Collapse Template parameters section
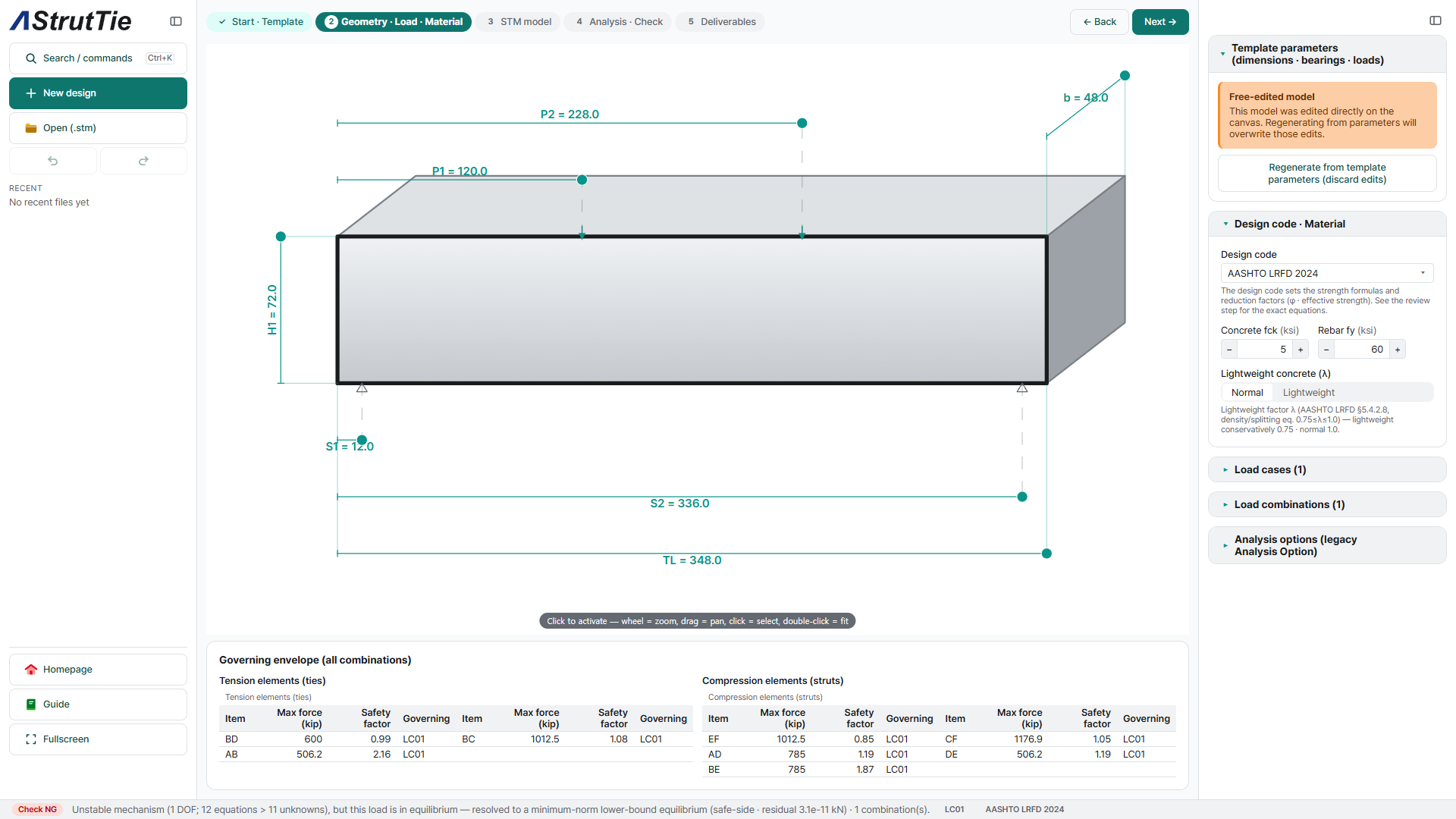 [x=1327, y=54]
